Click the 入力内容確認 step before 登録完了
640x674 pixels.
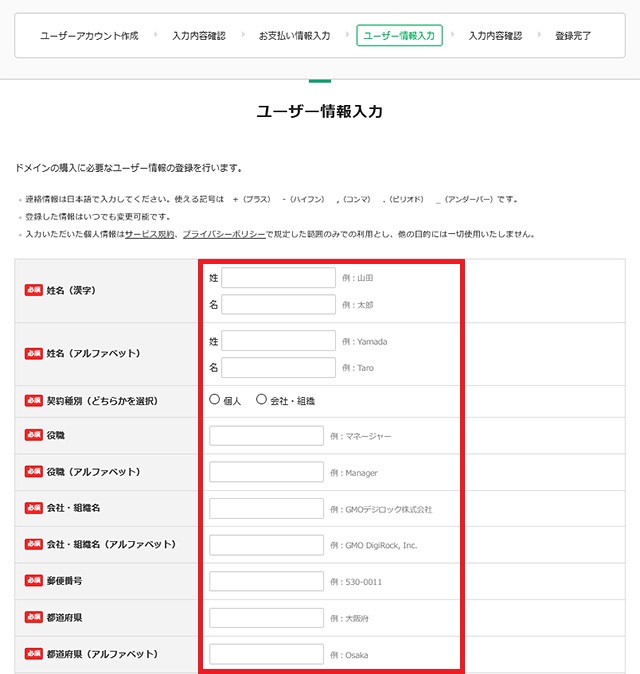(x=495, y=36)
